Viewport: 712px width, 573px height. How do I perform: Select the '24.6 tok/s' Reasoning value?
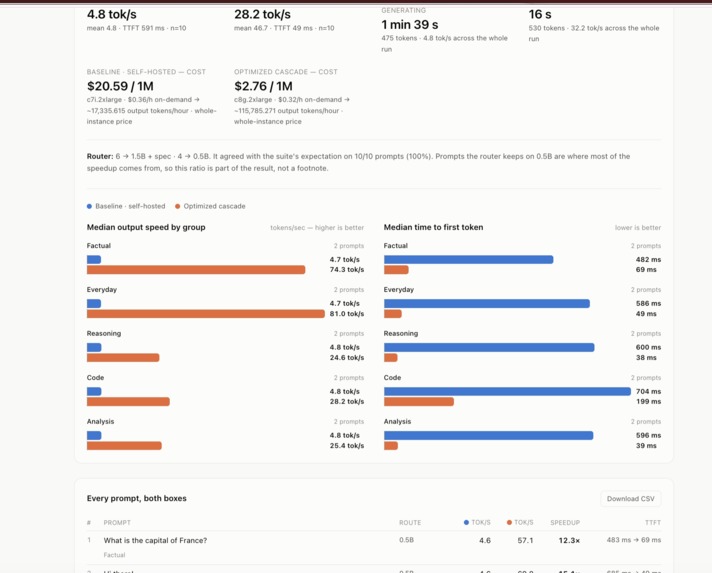347,358
